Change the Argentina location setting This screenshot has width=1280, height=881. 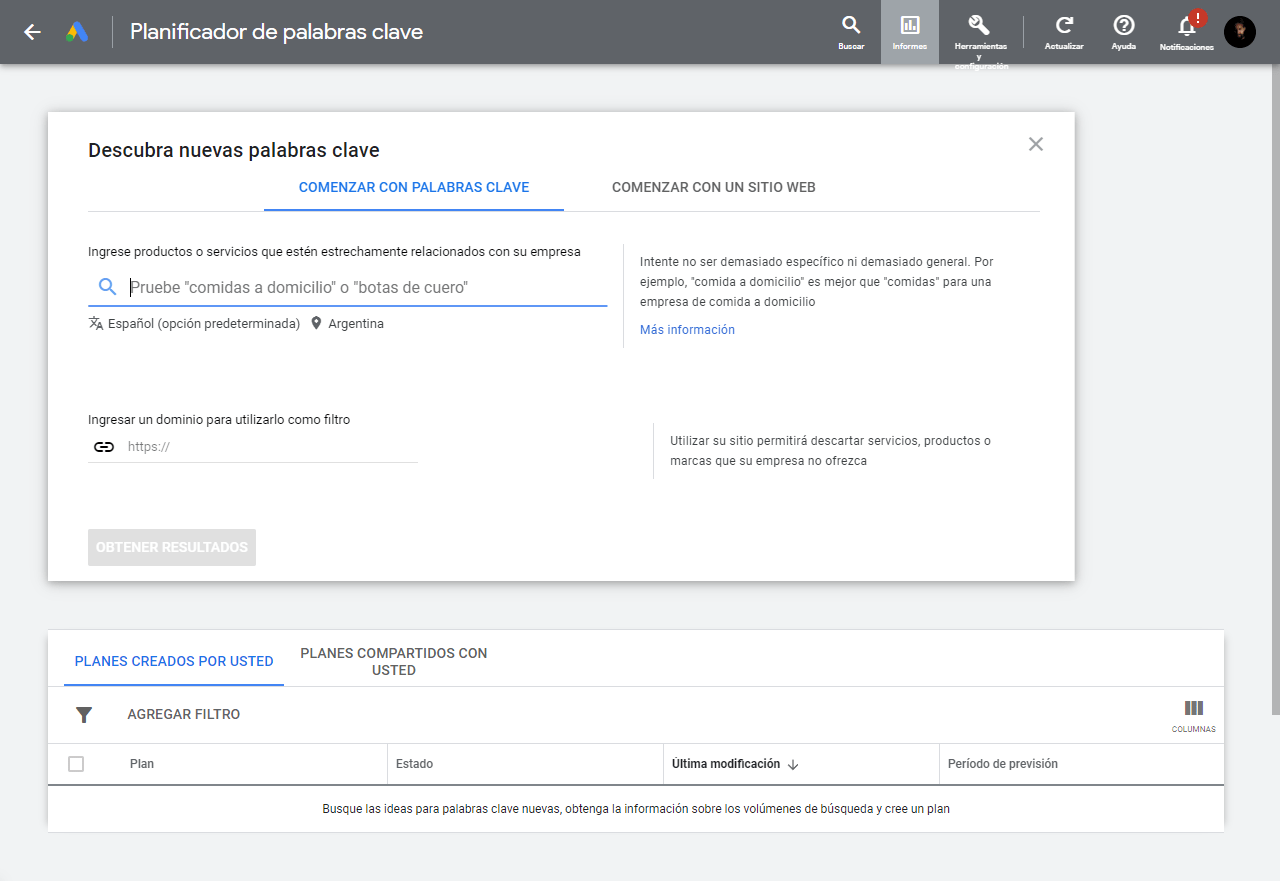pos(347,323)
